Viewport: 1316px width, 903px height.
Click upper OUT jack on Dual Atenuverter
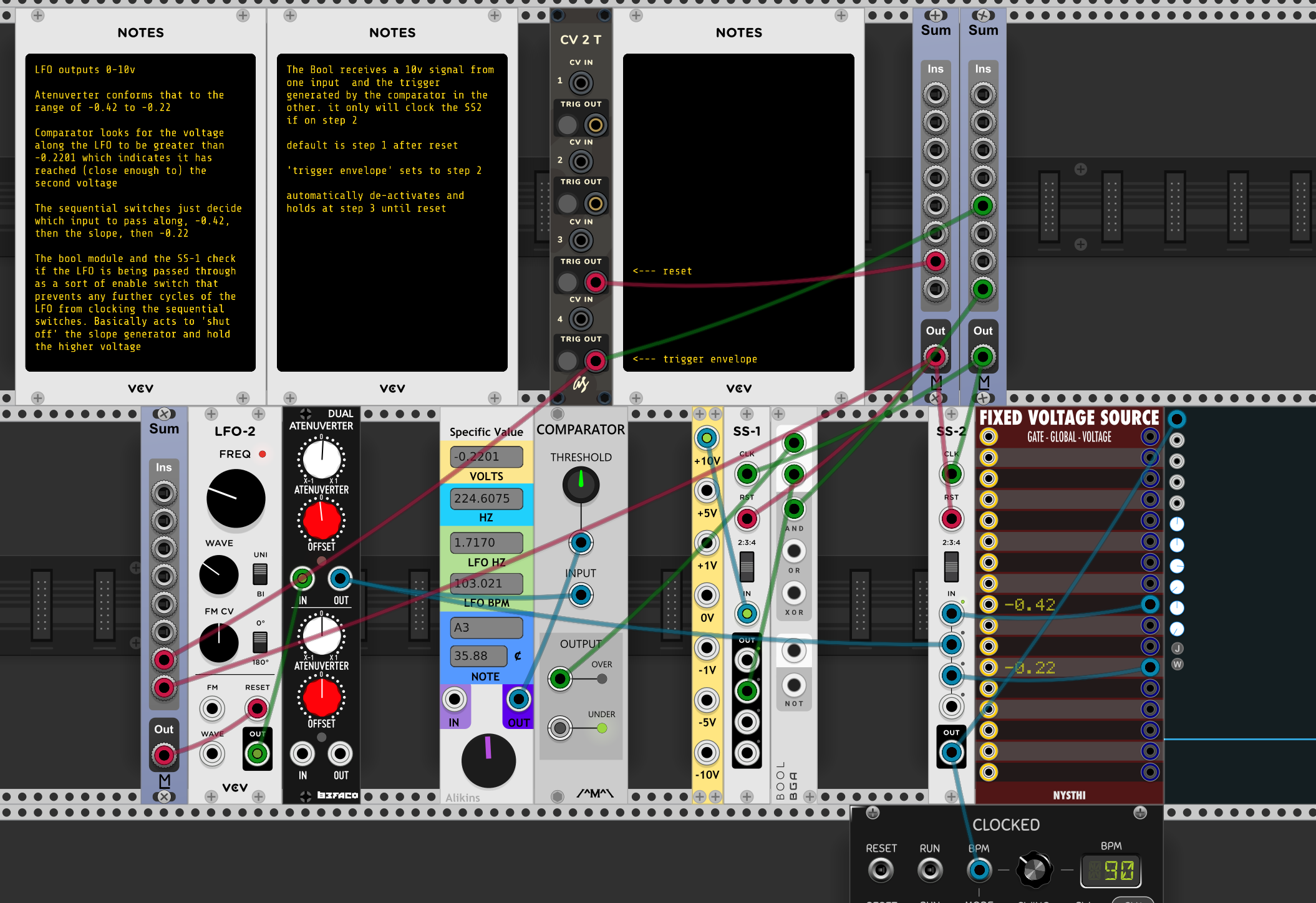click(x=340, y=579)
